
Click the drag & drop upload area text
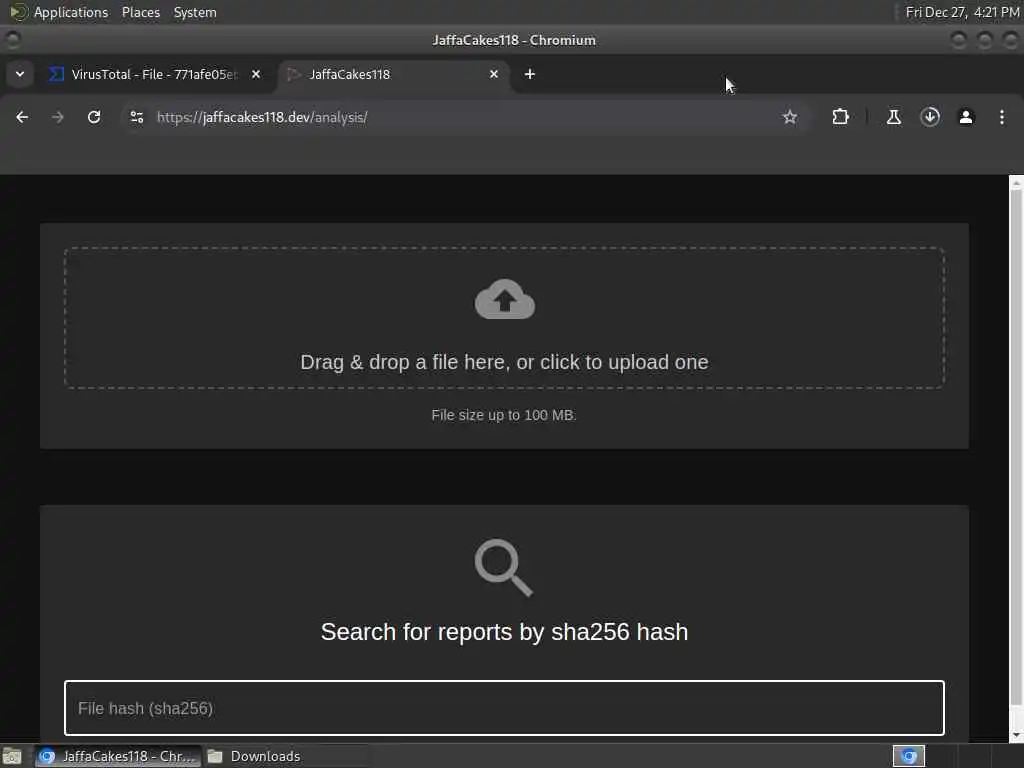coord(504,362)
